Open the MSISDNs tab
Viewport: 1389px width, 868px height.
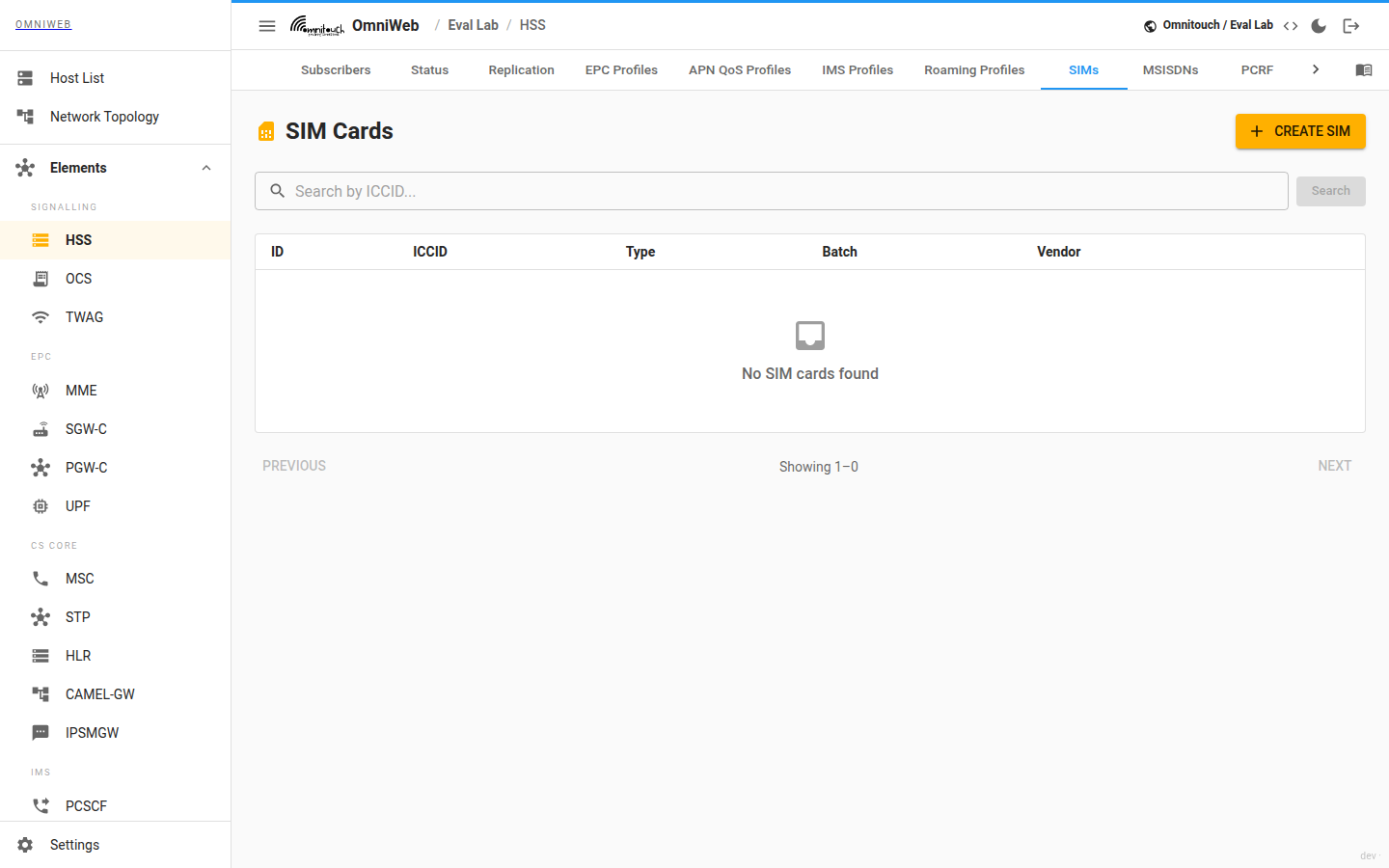pyautogui.click(x=1171, y=70)
